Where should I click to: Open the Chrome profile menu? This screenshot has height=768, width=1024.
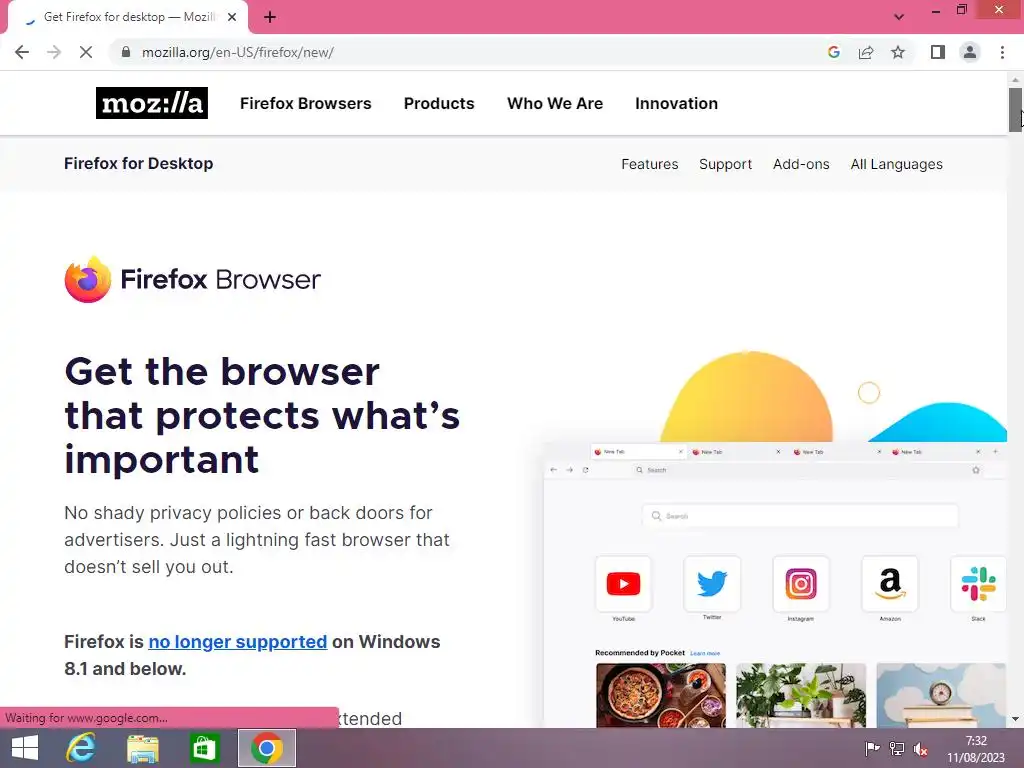[970, 52]
